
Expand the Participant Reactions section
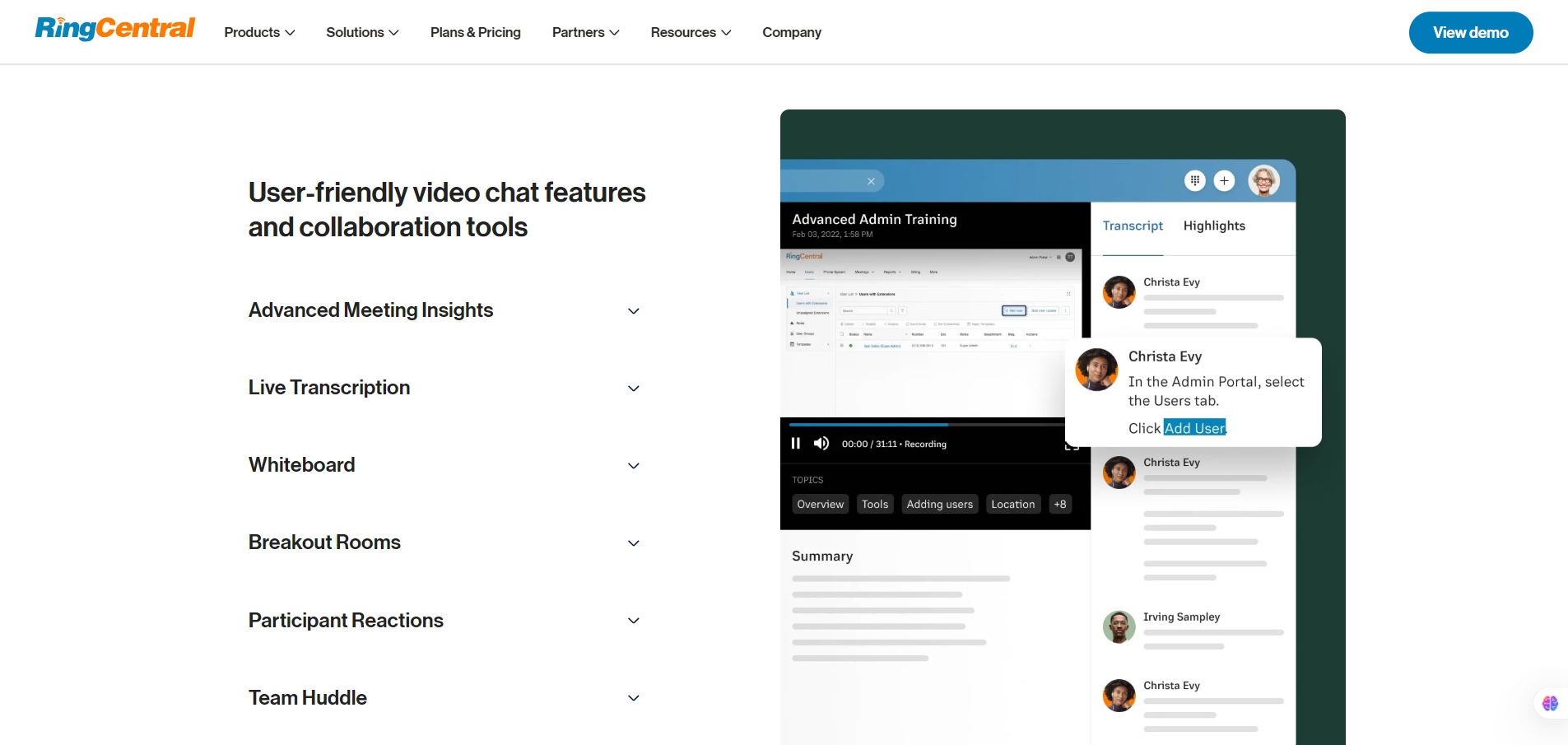pos(444,620)
